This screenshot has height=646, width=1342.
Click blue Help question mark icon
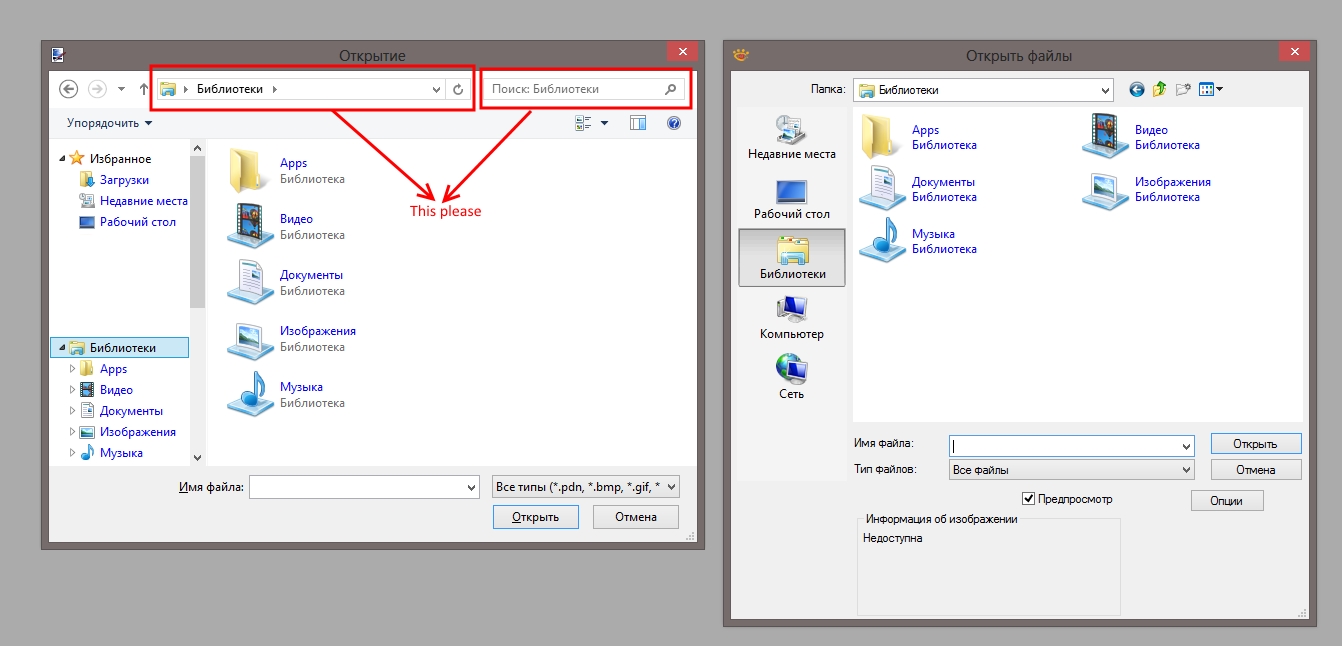[674, 123]
